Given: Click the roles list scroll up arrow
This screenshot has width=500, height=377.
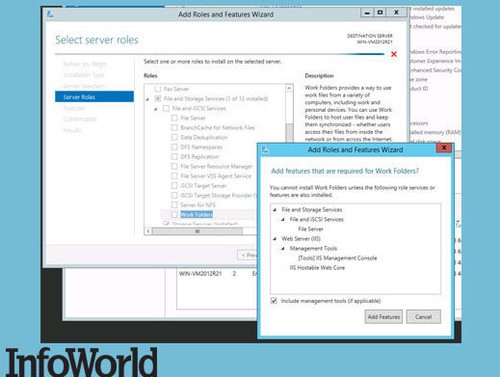Looking at the screenshot, I should (x=289, y=88).
